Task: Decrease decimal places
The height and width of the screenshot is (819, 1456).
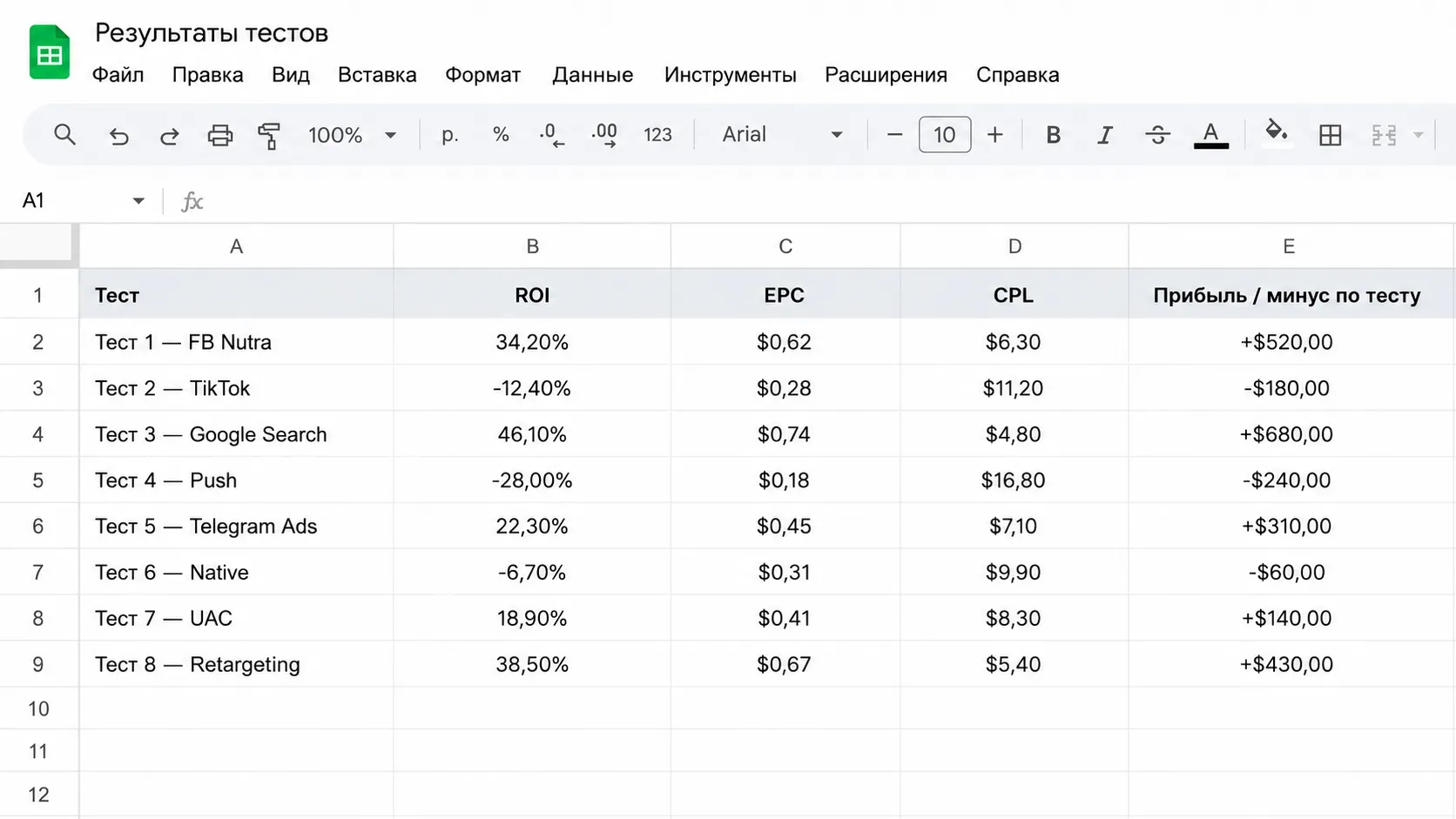Action: click(551, 135)
